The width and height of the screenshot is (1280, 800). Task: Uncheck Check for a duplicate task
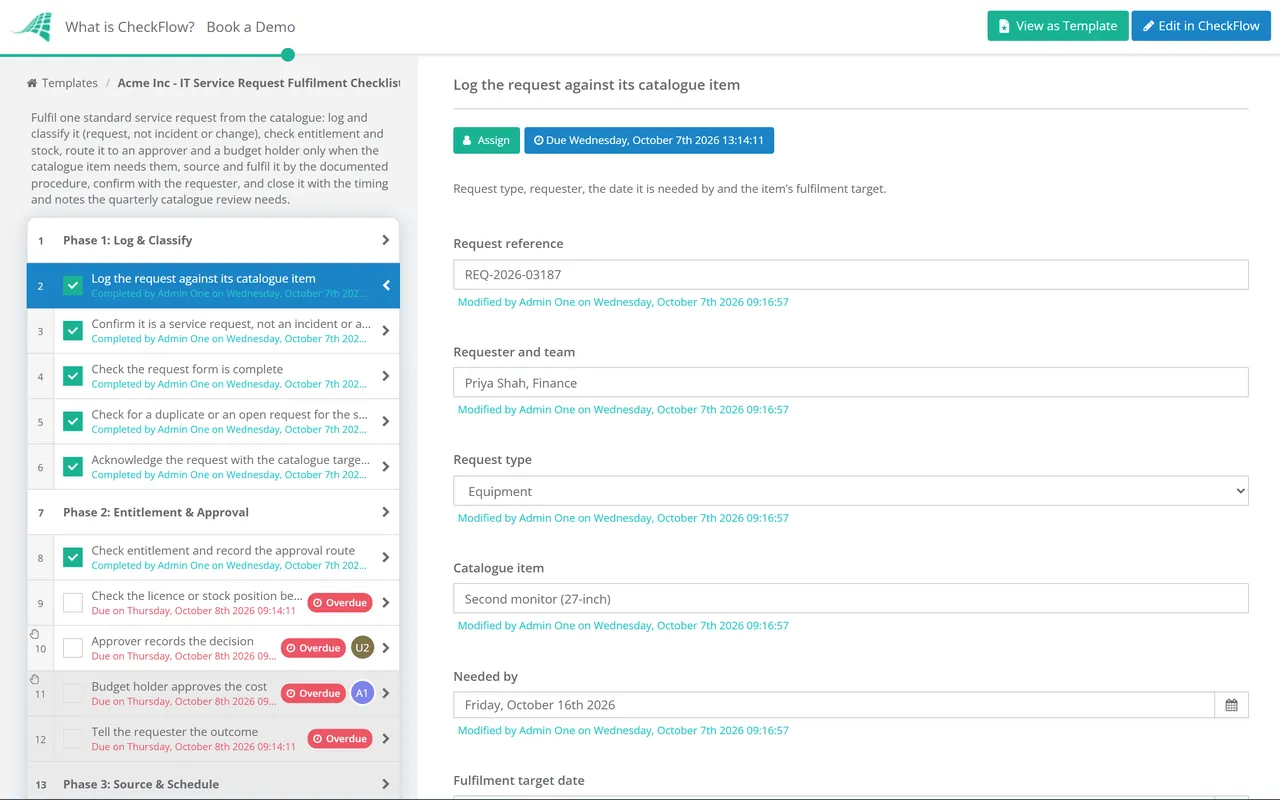(x=73, y=421)
